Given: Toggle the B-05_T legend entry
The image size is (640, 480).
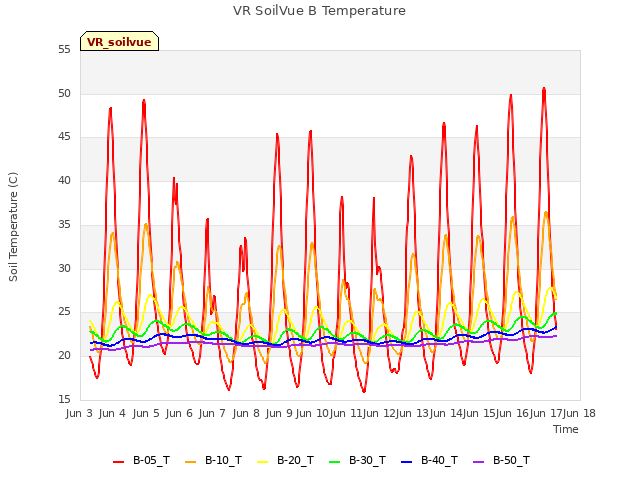Looking at the screenshot, I should coord(141,461).
